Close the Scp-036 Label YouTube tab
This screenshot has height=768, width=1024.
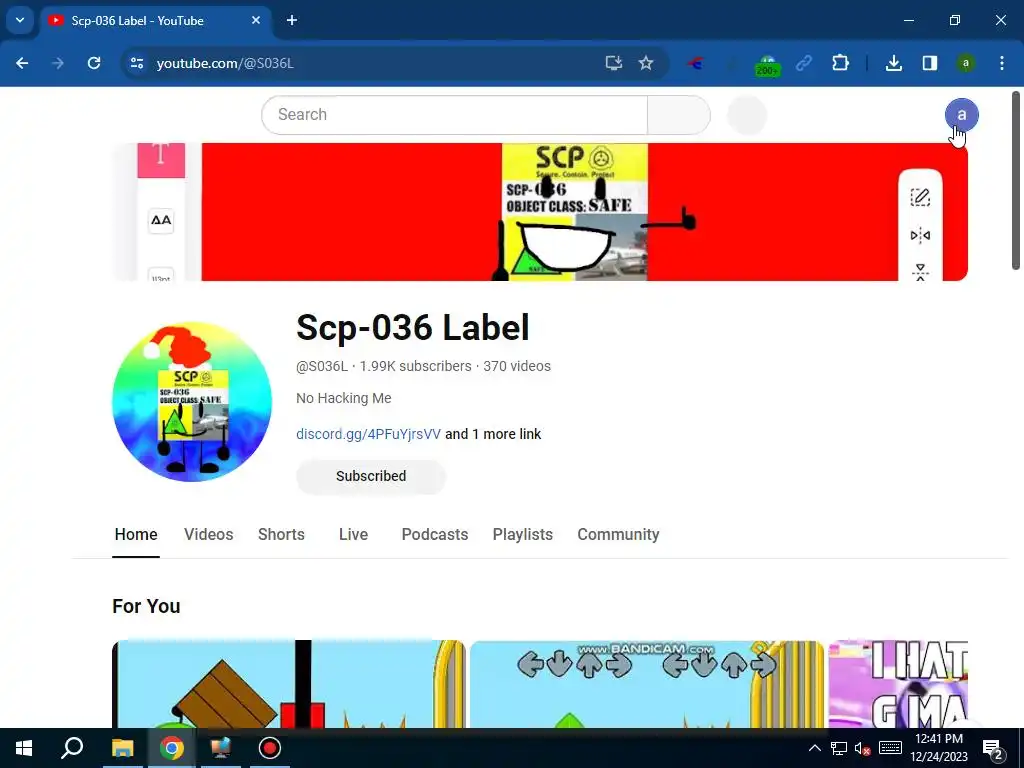(256, 20)
